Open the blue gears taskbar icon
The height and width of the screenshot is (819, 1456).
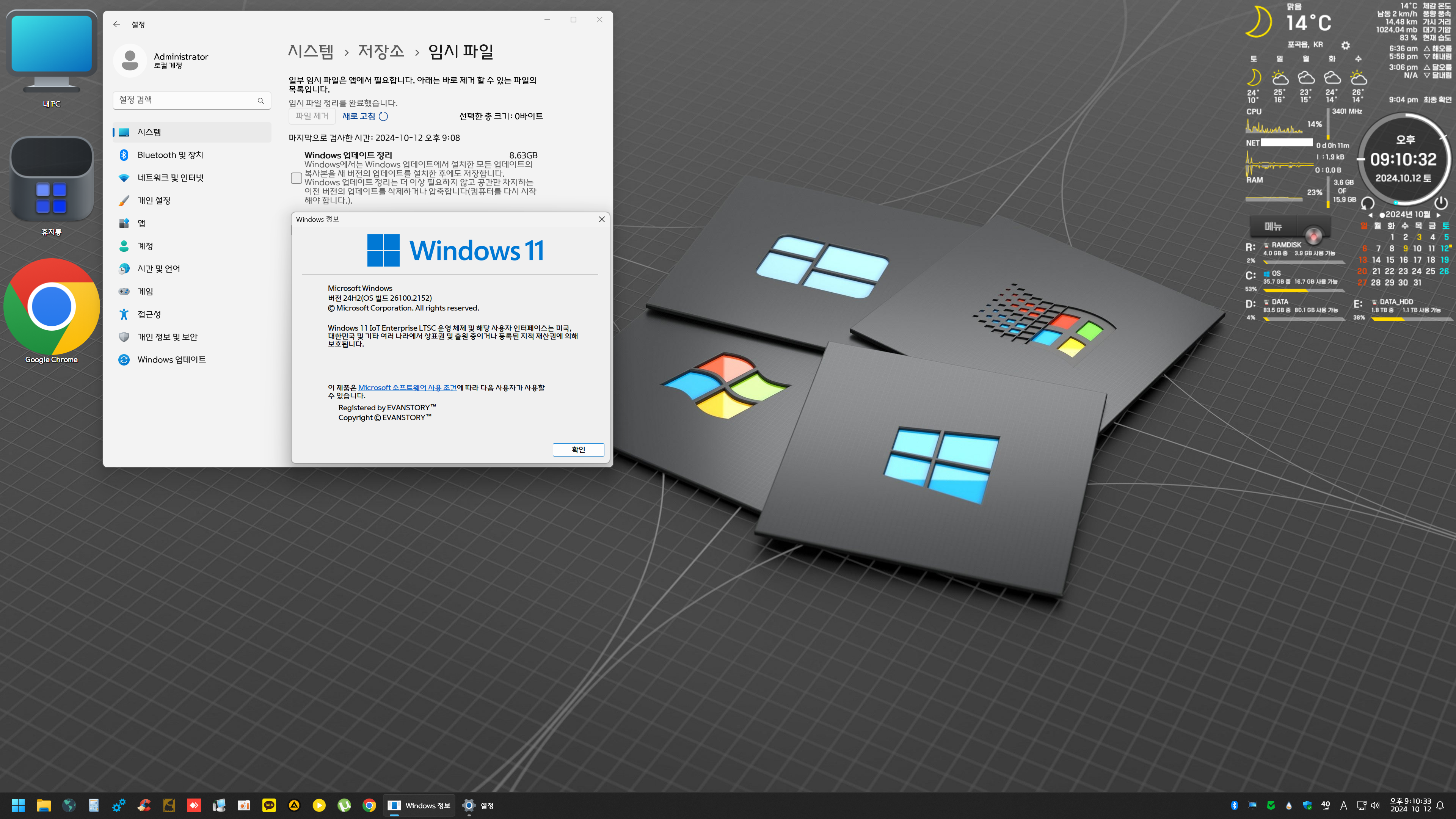coord(119,805)
